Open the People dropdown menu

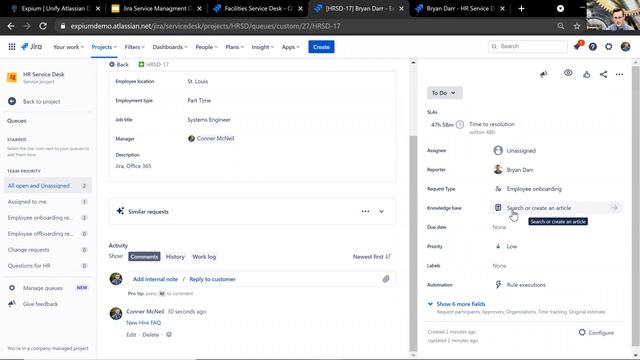point(206,47)
